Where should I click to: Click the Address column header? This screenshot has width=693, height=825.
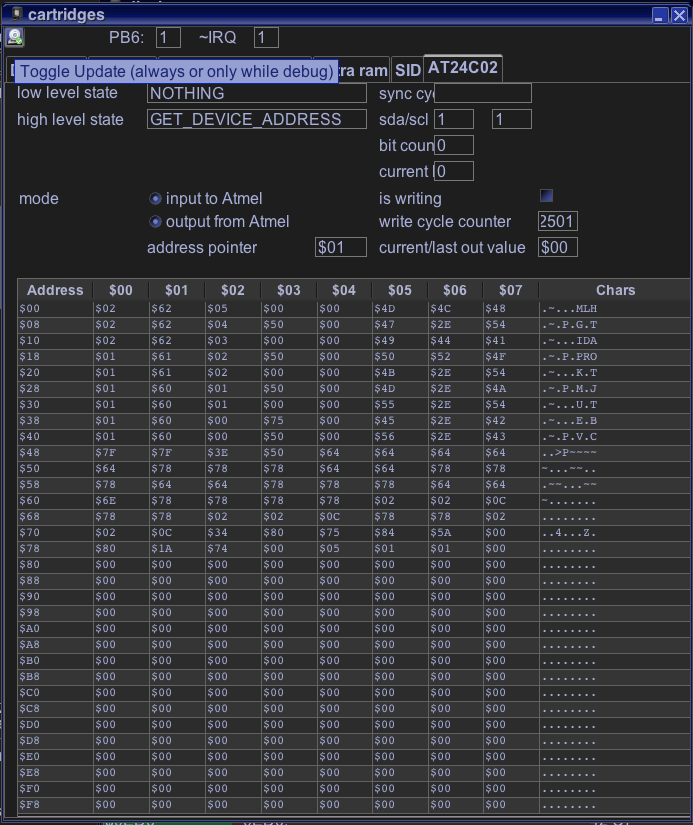click(x=55, y=290)
